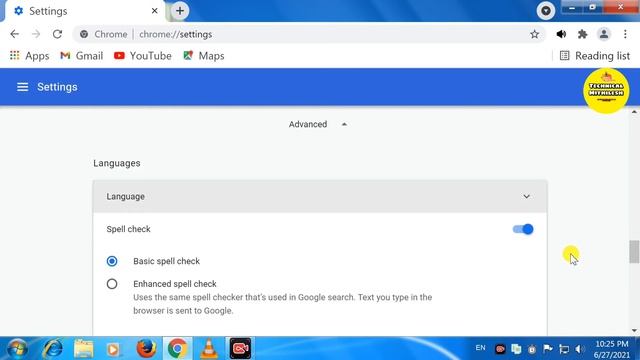Open File Explorer folder on taskbar
Screen dimensions: 640x360
(84, 349)
